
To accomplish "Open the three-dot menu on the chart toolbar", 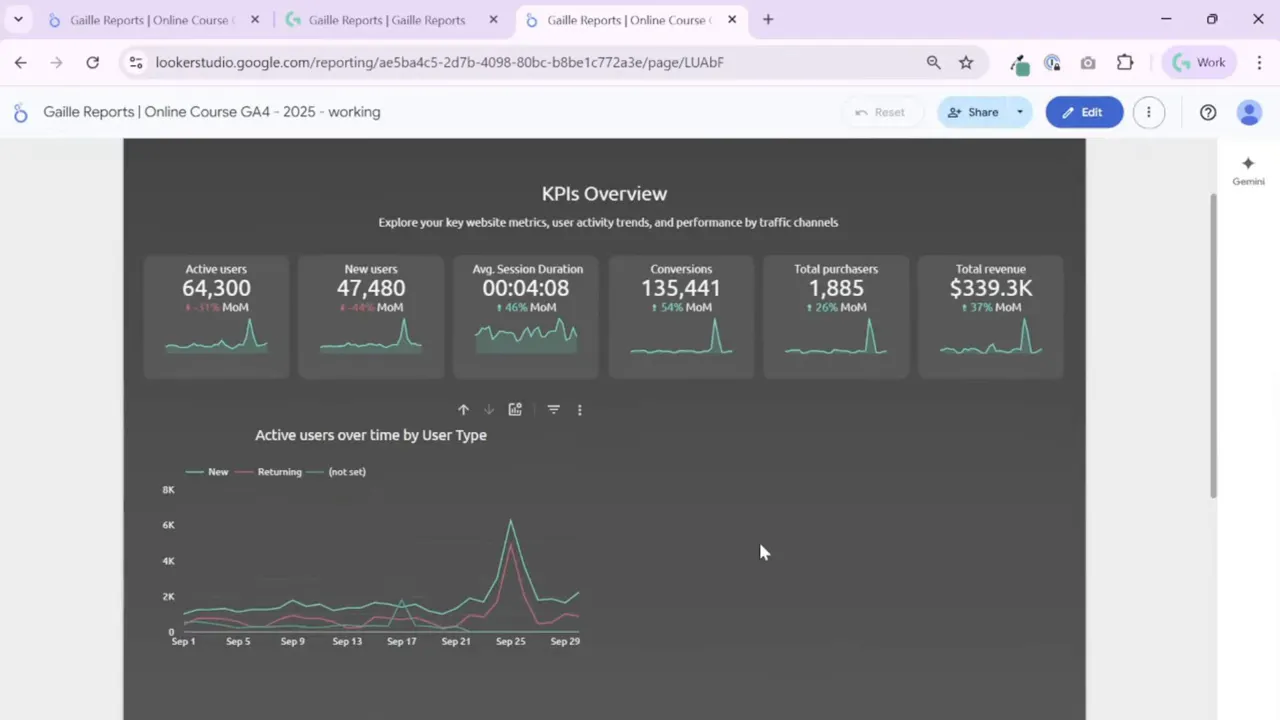I will pyautogui.click(x=579, y=409).
